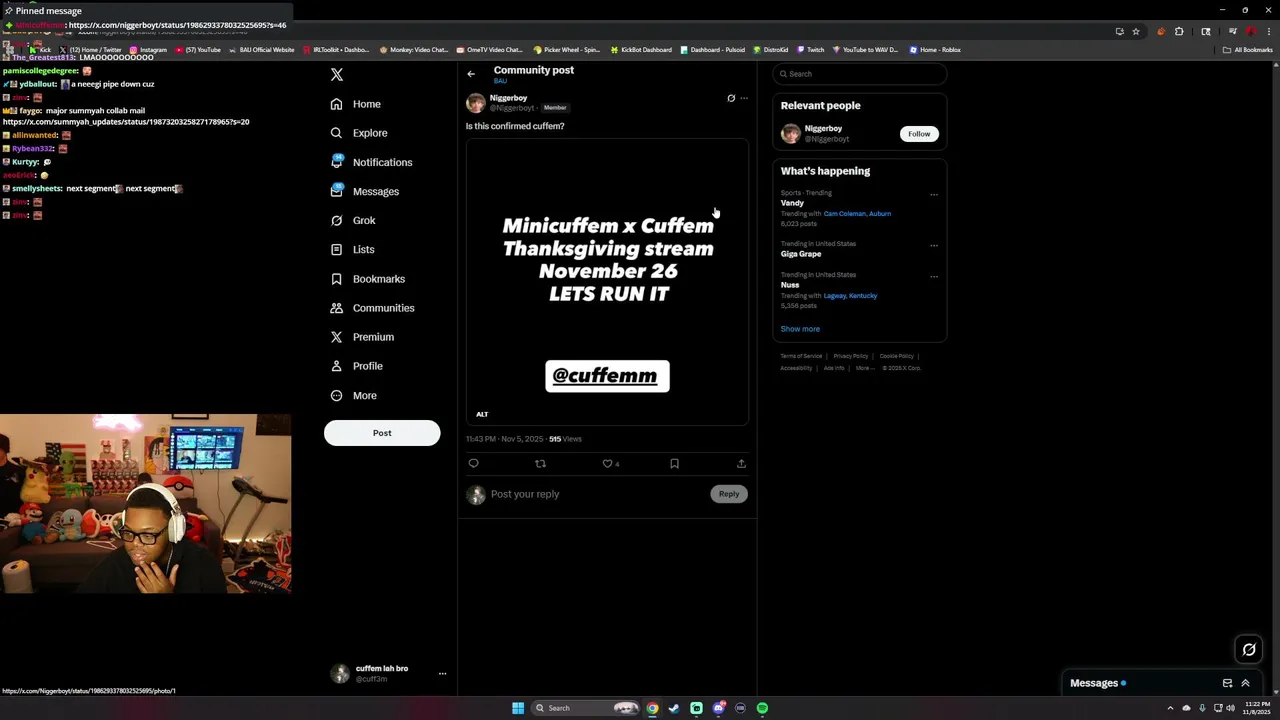Click the white Post button
This screenshot has width=1280, height=720.
coord(382,433)
